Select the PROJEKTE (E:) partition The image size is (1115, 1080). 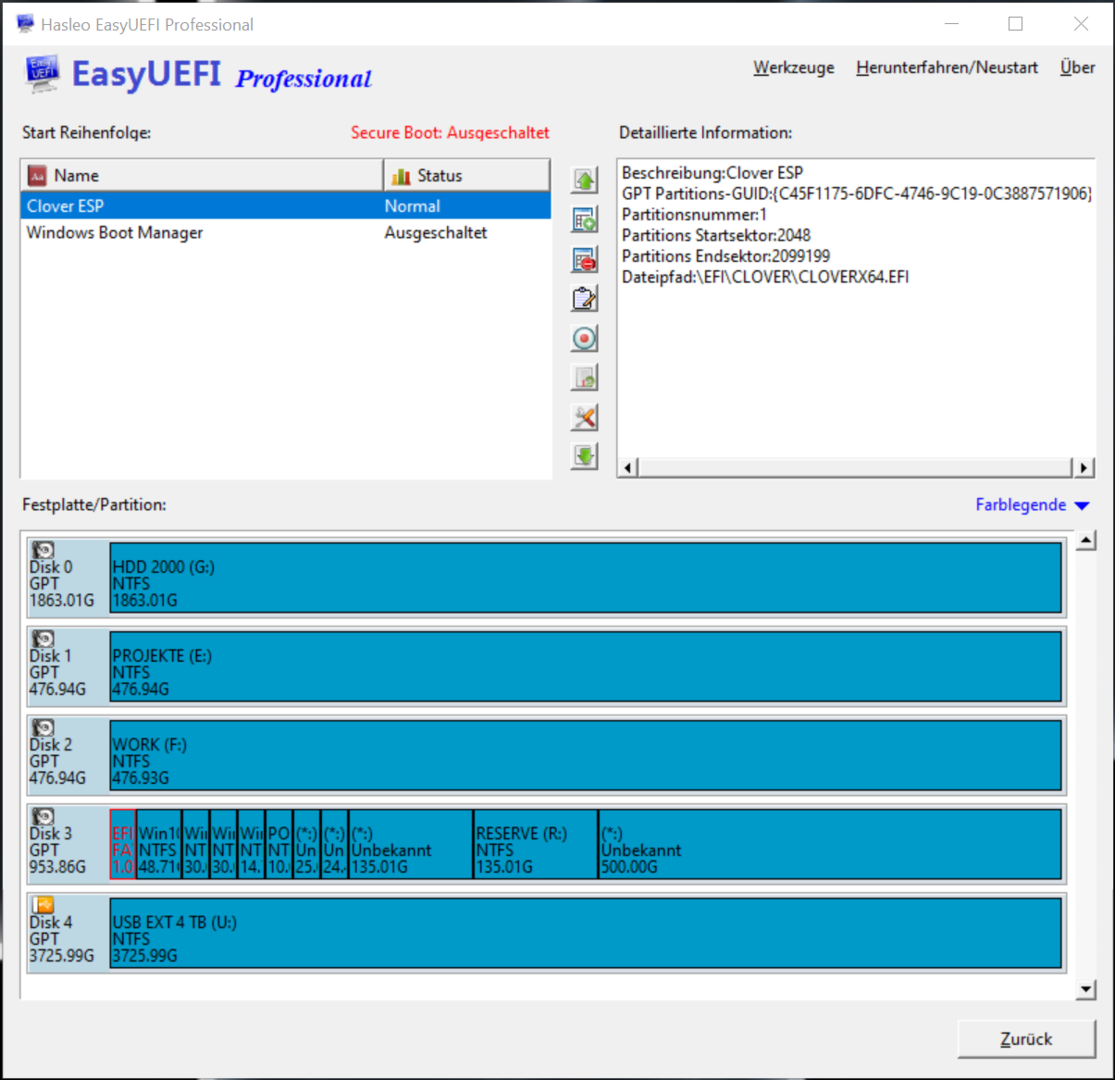pos(585,666)
